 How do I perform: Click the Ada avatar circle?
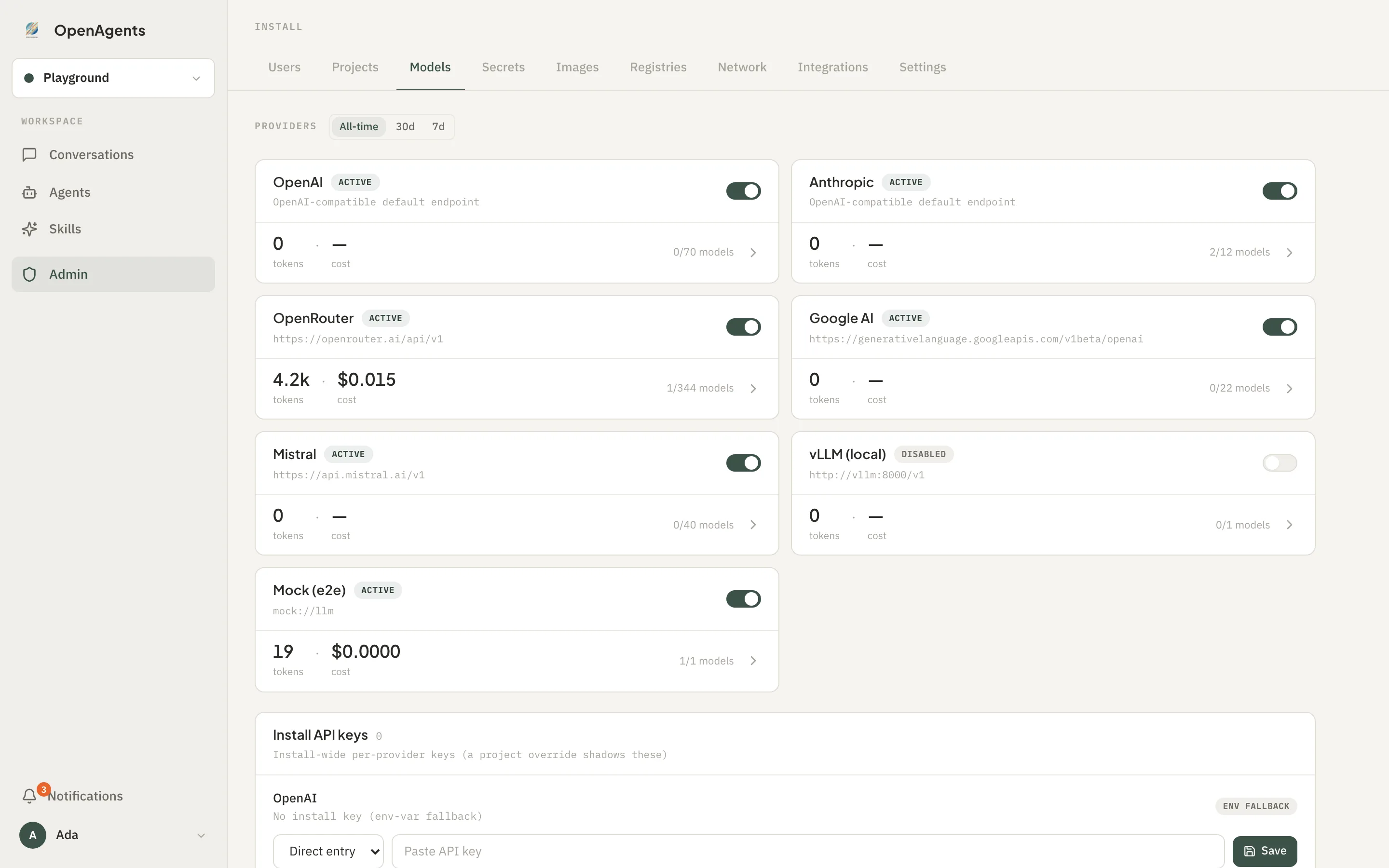click(33, 835)
